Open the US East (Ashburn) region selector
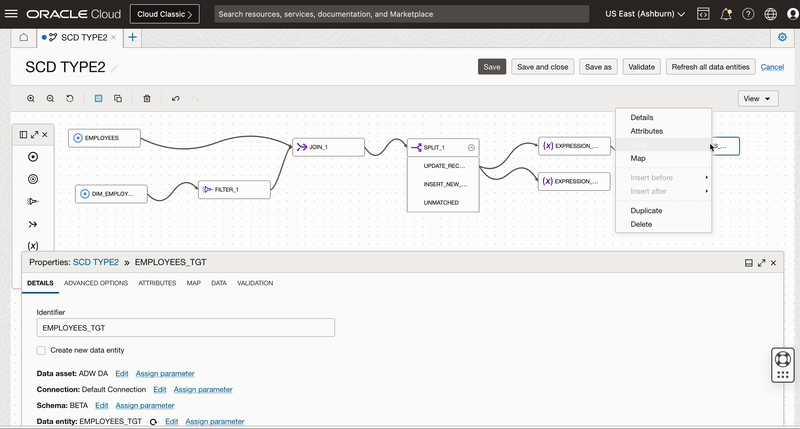This screenshot has height=429, width=800. (x=645, y=14)
